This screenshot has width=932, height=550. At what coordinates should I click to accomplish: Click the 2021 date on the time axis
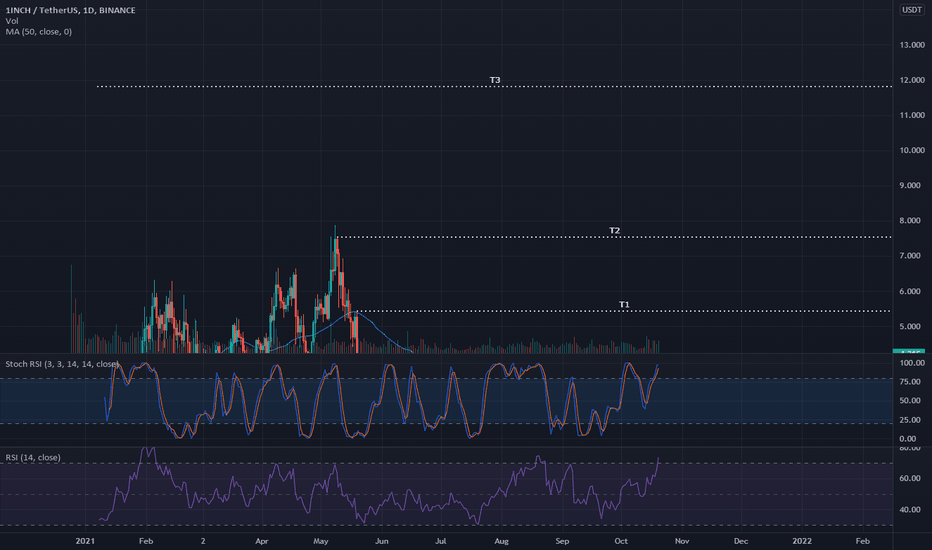(x=85, y=541)
